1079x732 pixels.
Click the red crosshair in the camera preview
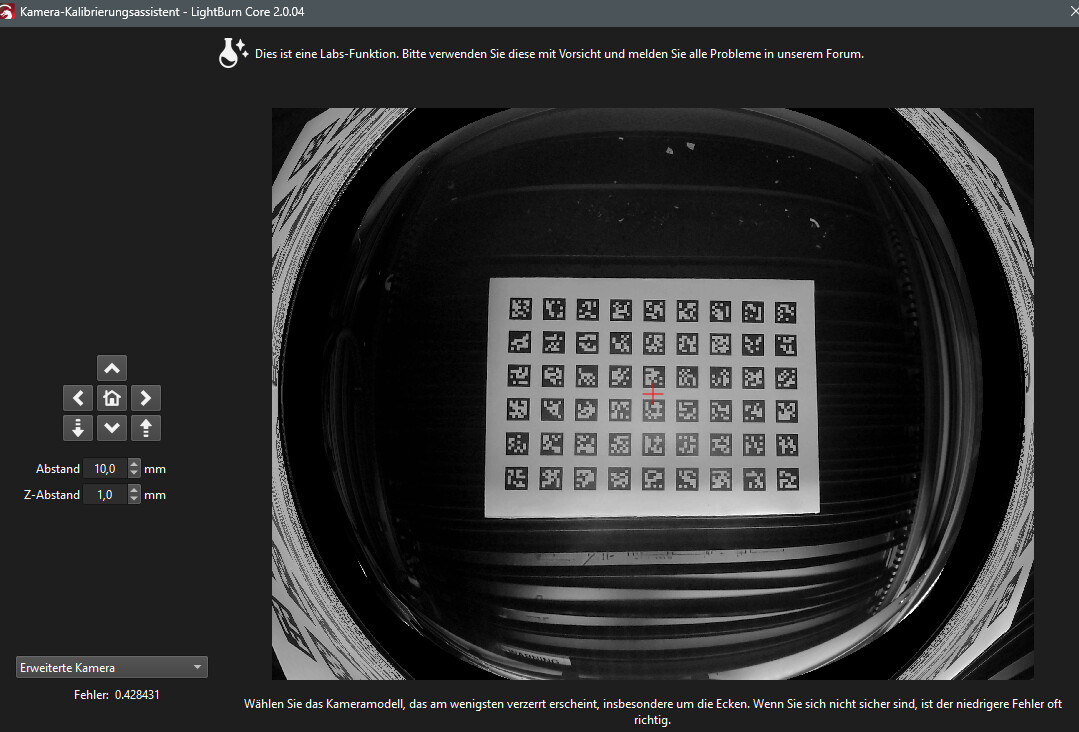click(x=653, y=393)
